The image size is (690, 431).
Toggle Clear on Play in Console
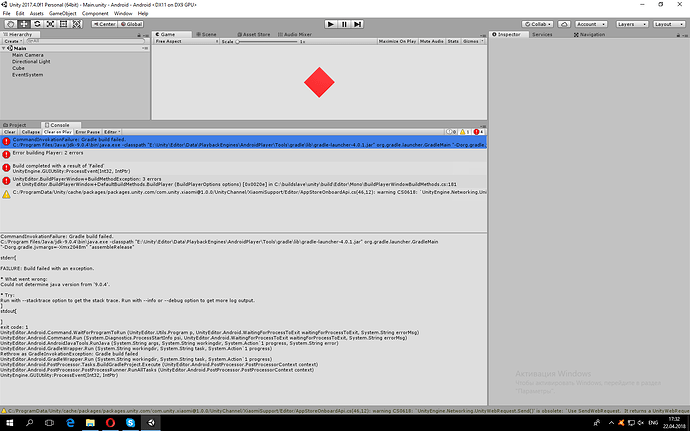pos(58,132)
